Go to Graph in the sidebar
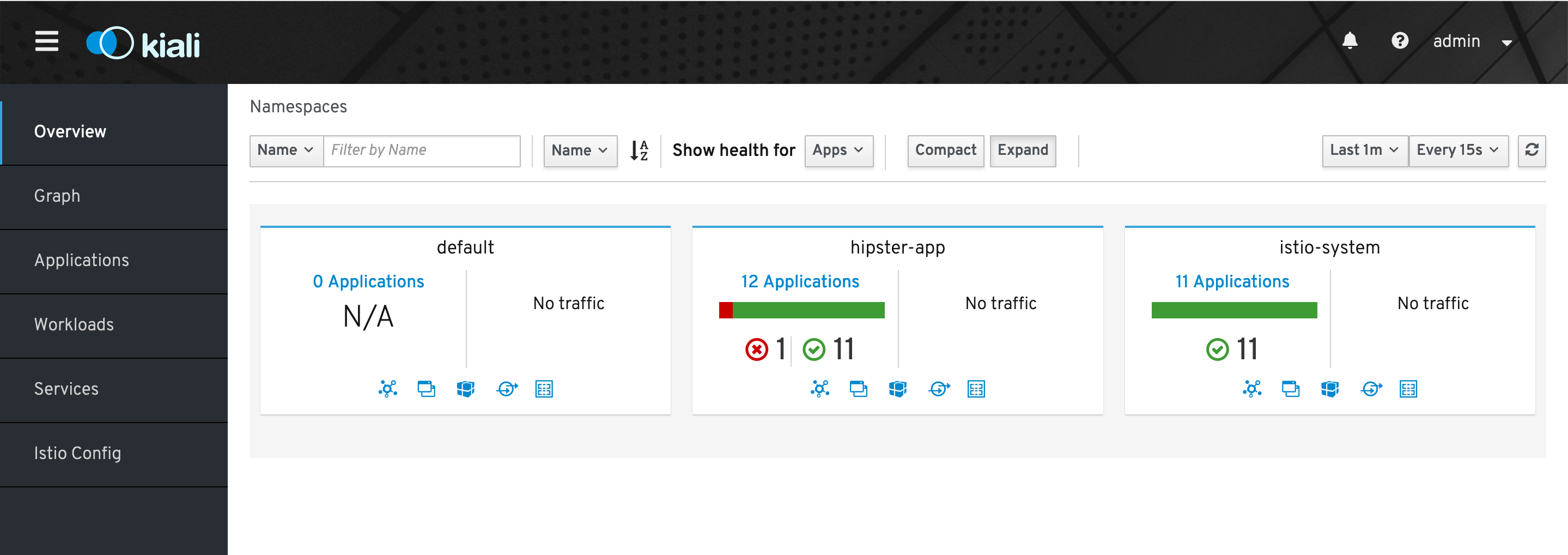 [x=57, y=196]
